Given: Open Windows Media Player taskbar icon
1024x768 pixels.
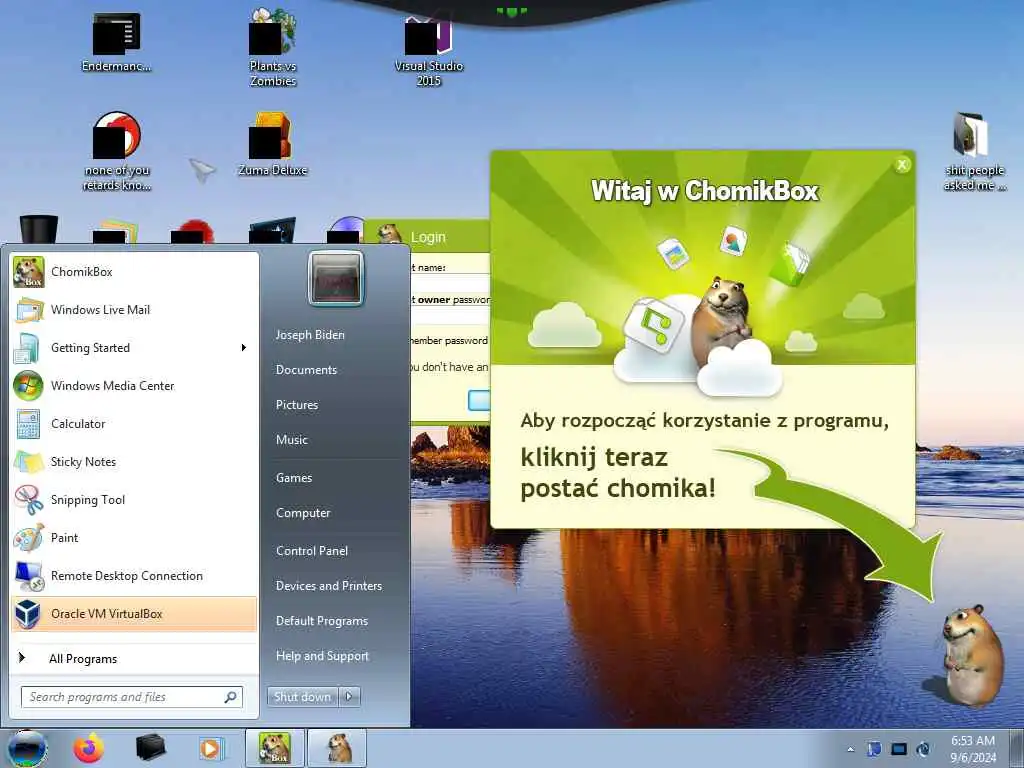Looking at the screenshot, I should 211,748.
